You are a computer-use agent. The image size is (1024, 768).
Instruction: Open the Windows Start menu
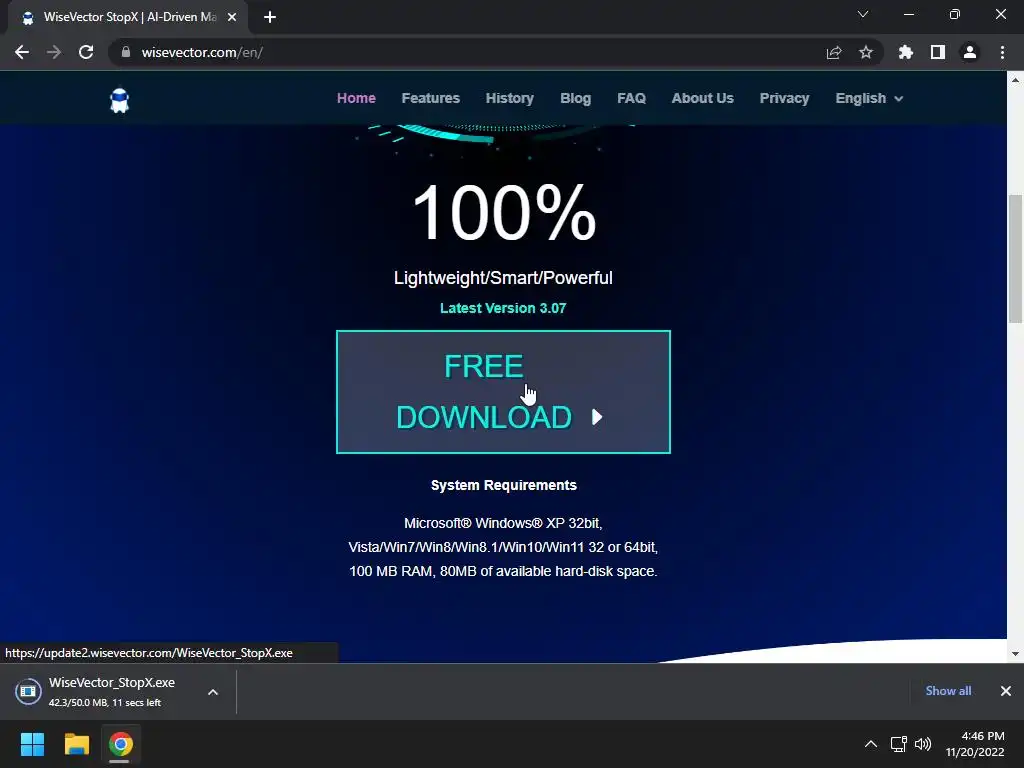coord(32,744)
